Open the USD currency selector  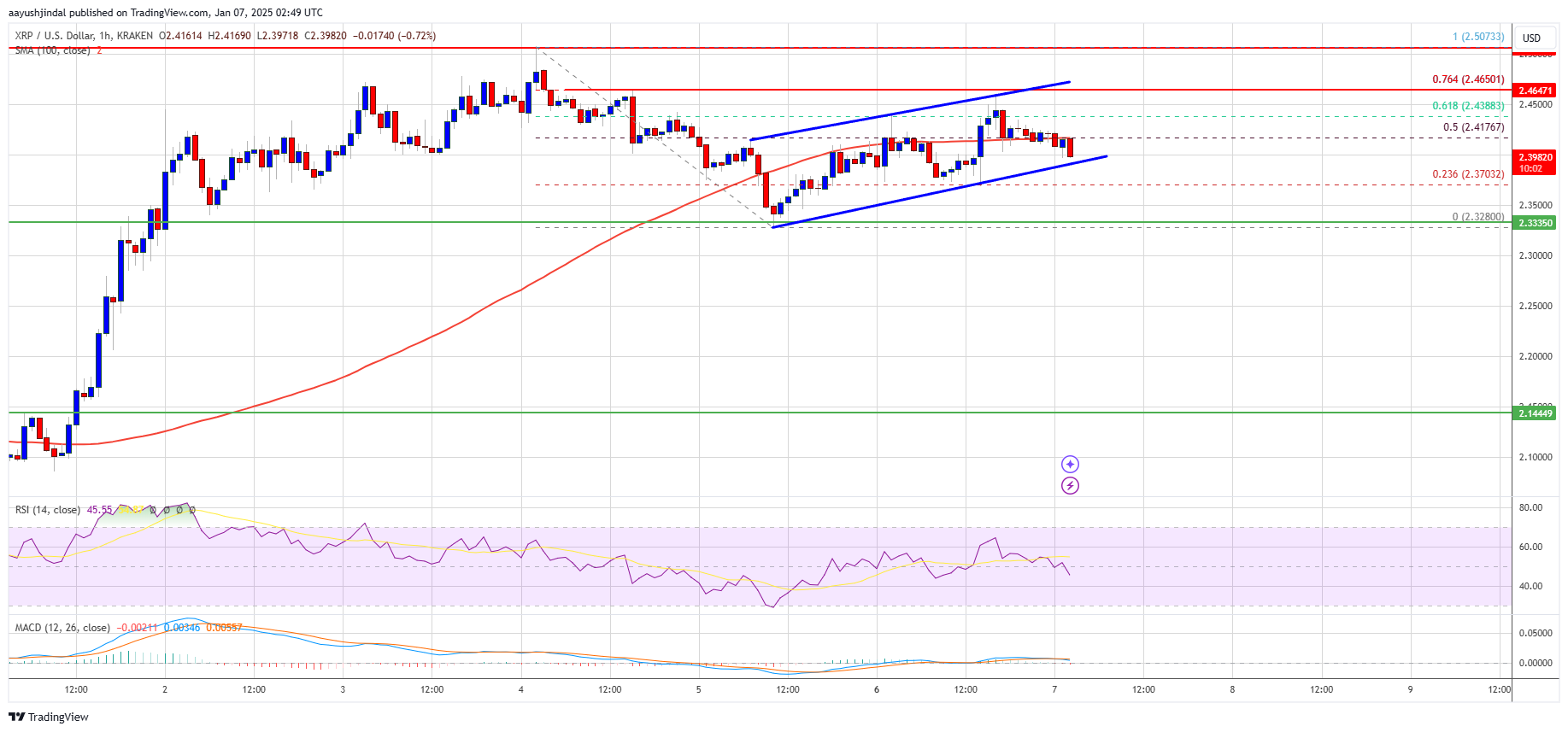[1532, 38]
